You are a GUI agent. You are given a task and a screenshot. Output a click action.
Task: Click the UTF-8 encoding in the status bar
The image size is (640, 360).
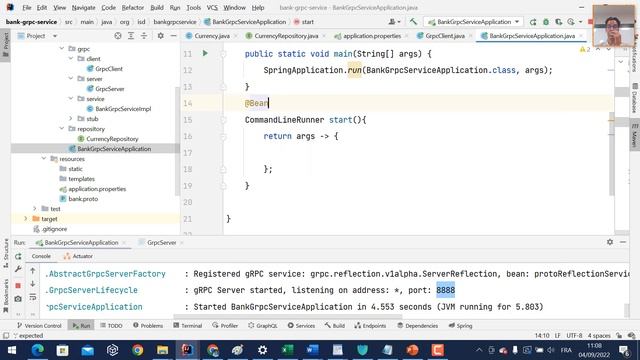pos(574,336)
